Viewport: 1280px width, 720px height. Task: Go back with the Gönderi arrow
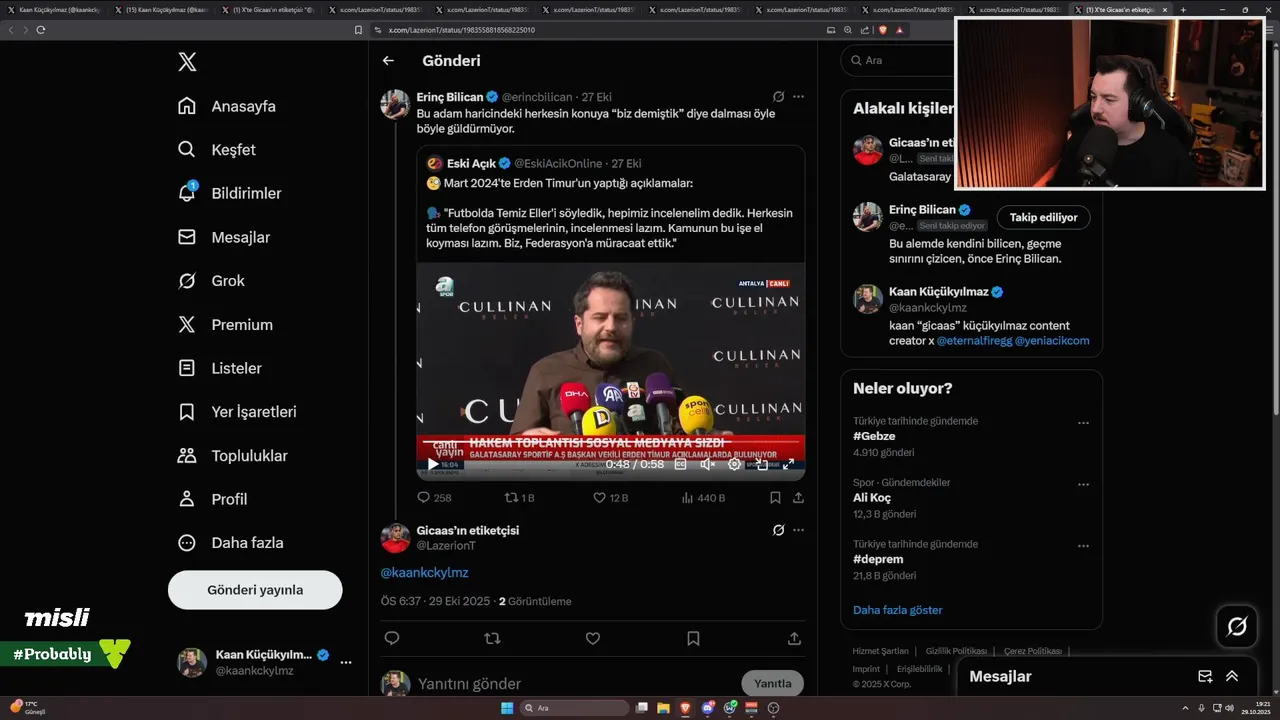pyautogui.click(x=388, y=61)
